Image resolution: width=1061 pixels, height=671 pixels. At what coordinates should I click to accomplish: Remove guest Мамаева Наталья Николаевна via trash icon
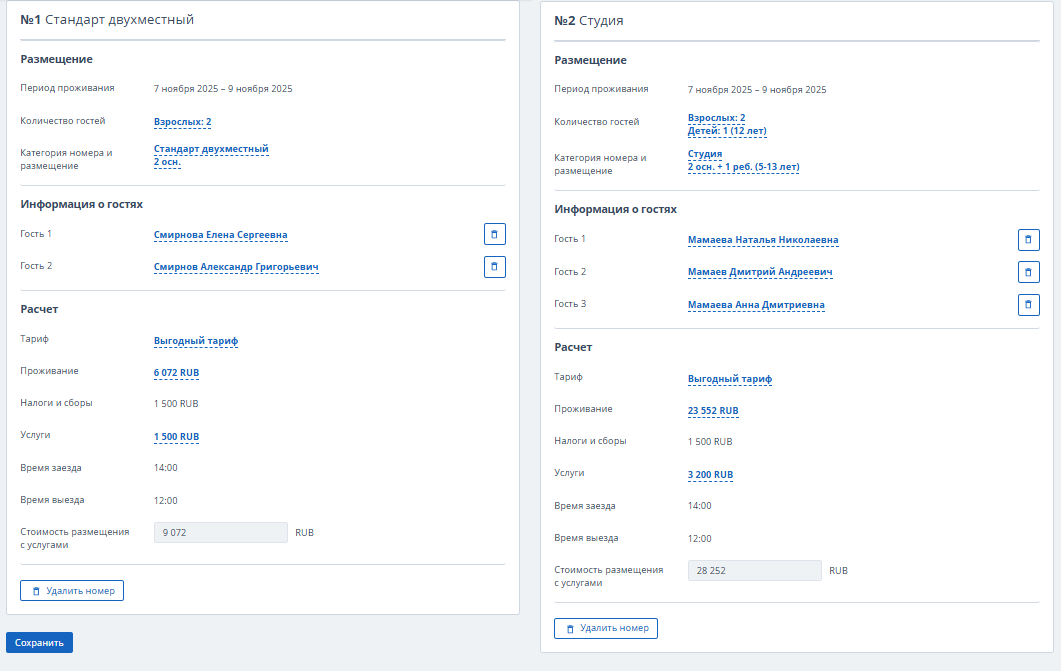1028,240
